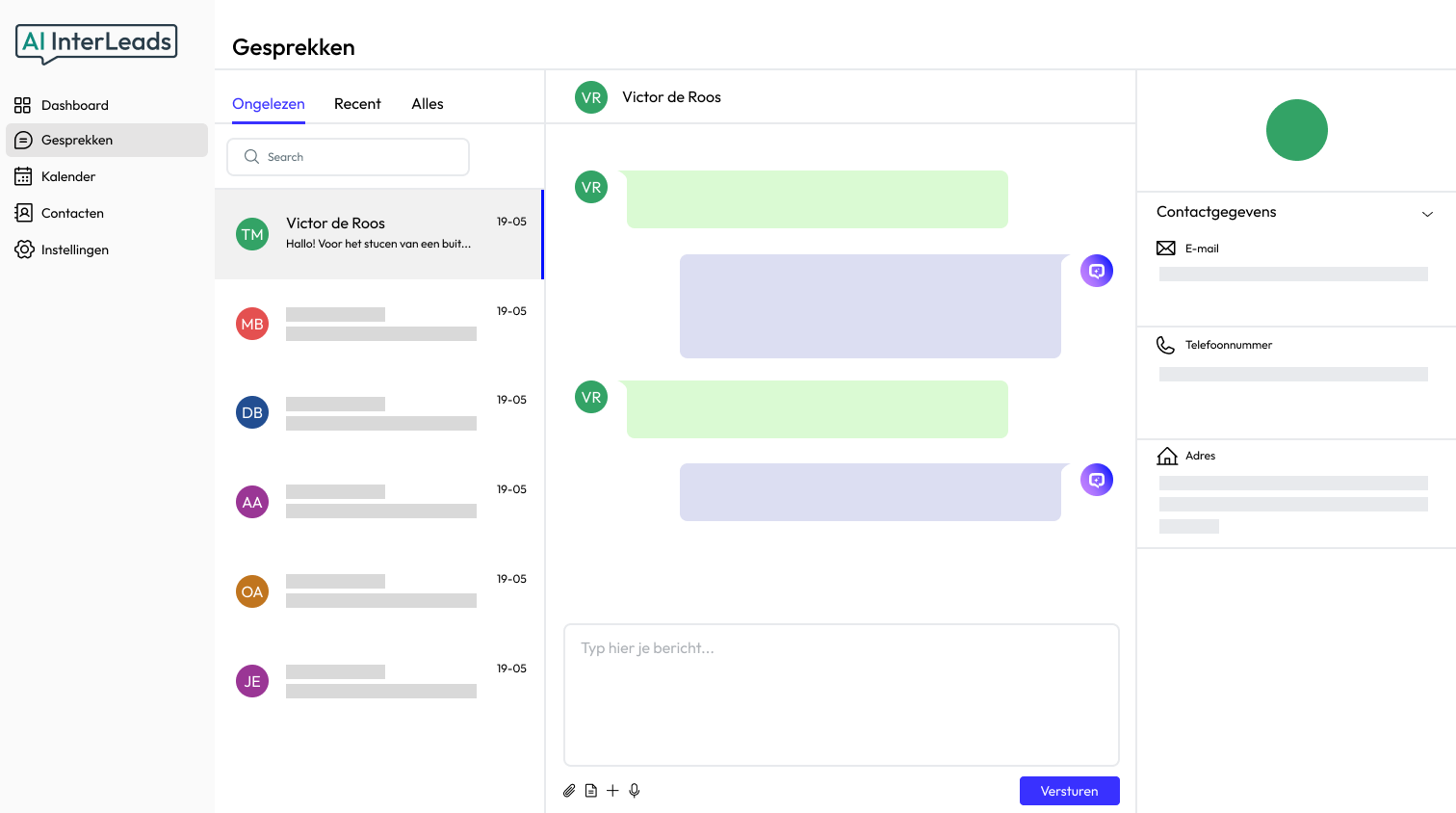Click the first AI bot reply icon
1456x813 pixels.
pos(1097,271)
